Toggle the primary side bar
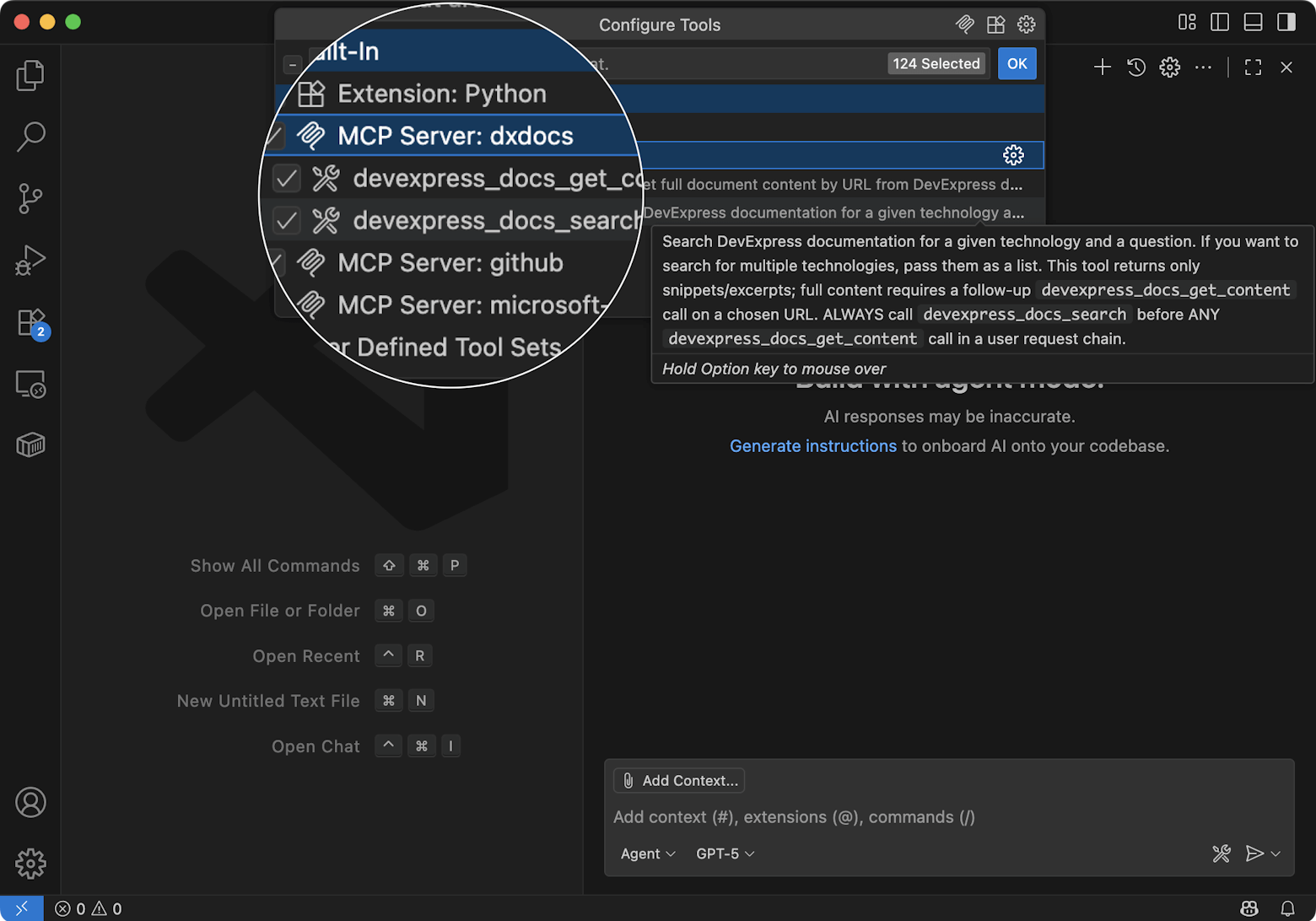The width and height of the screenshot is (1316, 921). 1220,22
